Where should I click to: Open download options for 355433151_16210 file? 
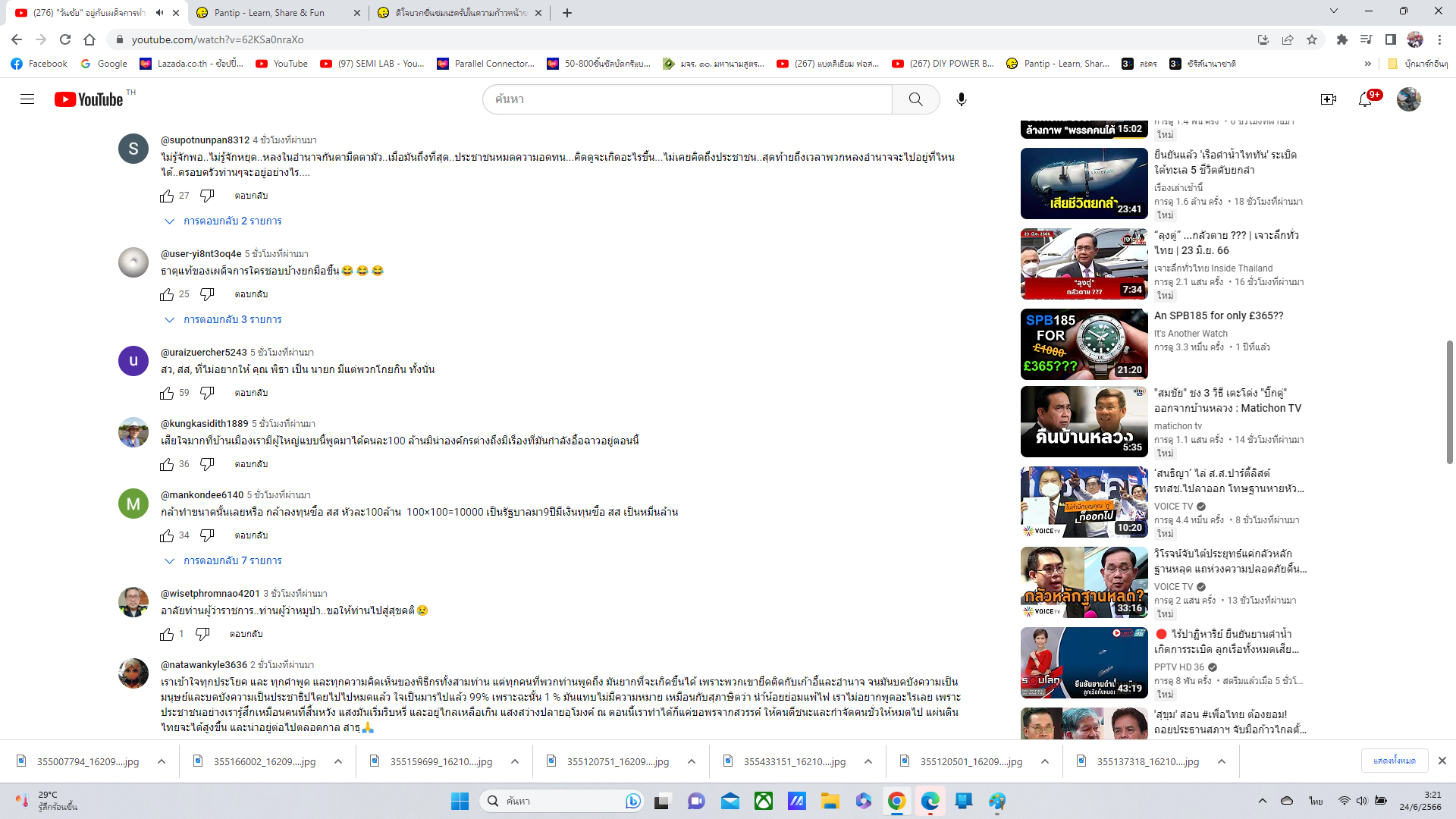tap(868, 761)
